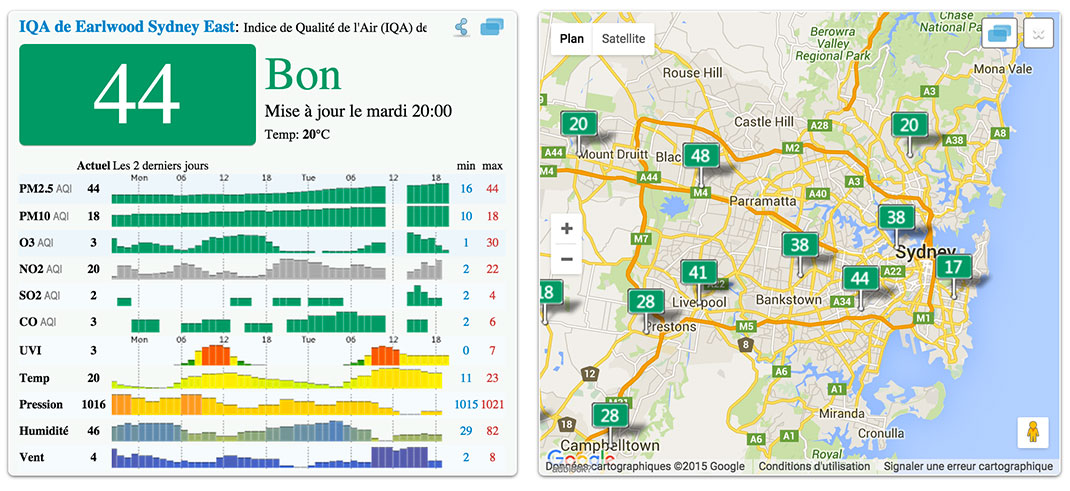Open the IQA de Earlwood Sydney East link
This screenshot has height=491, width=1070.
(x=126, y=27)
